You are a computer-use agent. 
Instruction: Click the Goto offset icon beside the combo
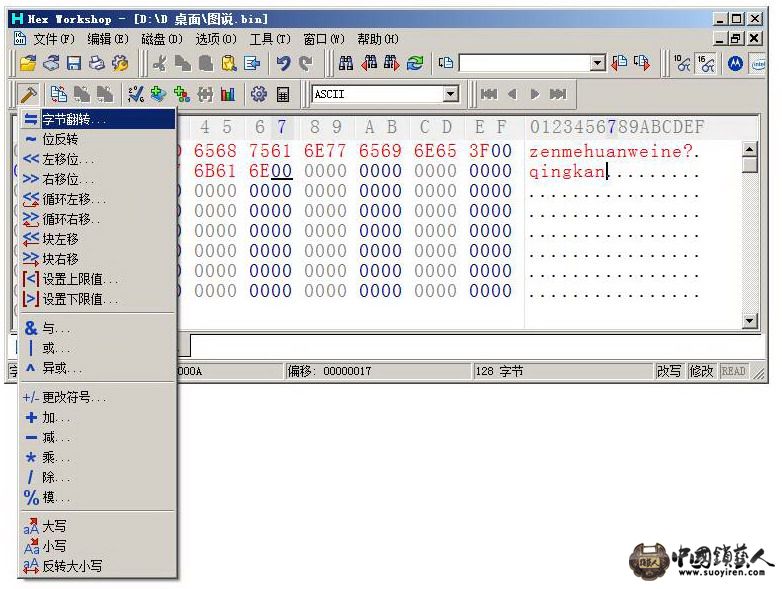(x=445, y=63)
